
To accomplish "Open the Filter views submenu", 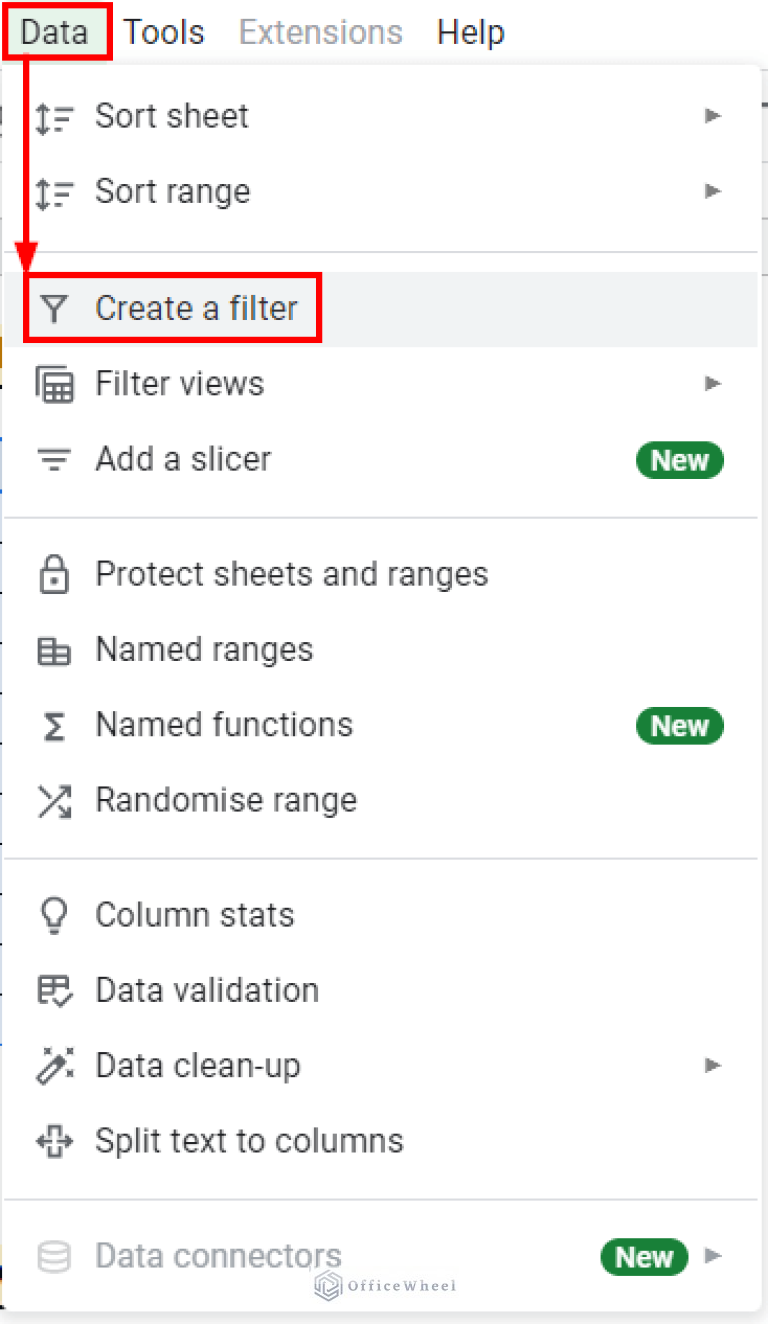I will 713,383.
